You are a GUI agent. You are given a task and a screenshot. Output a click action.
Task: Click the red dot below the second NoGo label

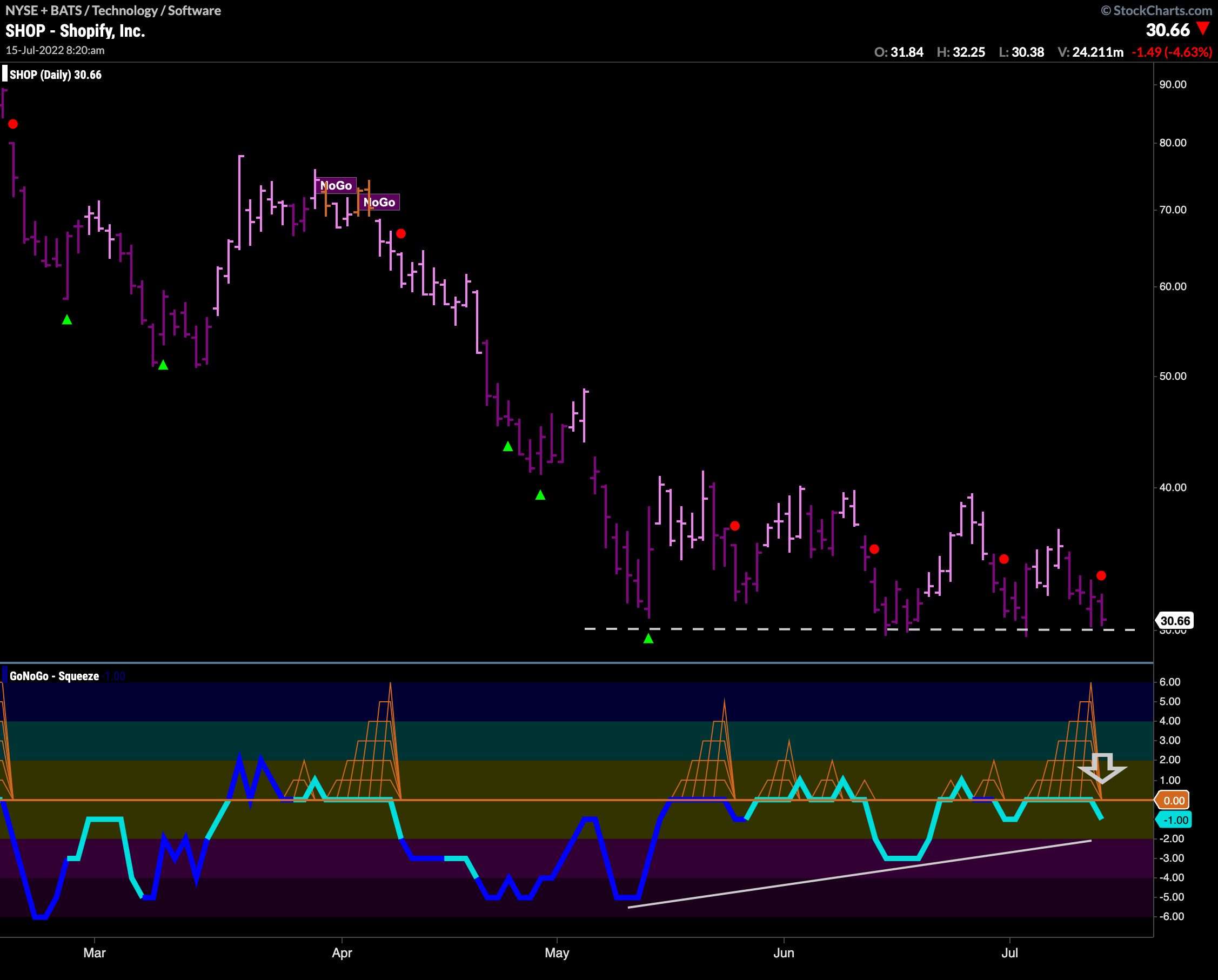point(400,233)
